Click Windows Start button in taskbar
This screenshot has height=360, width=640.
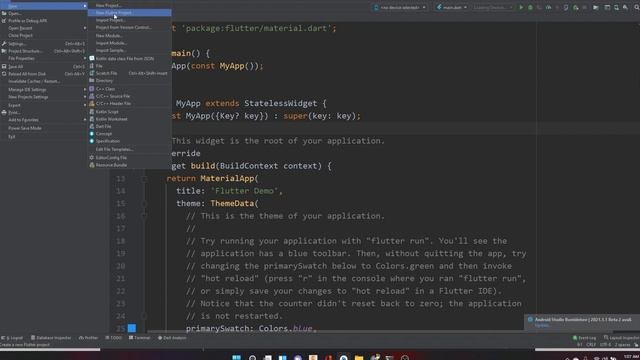pos(236,358)
